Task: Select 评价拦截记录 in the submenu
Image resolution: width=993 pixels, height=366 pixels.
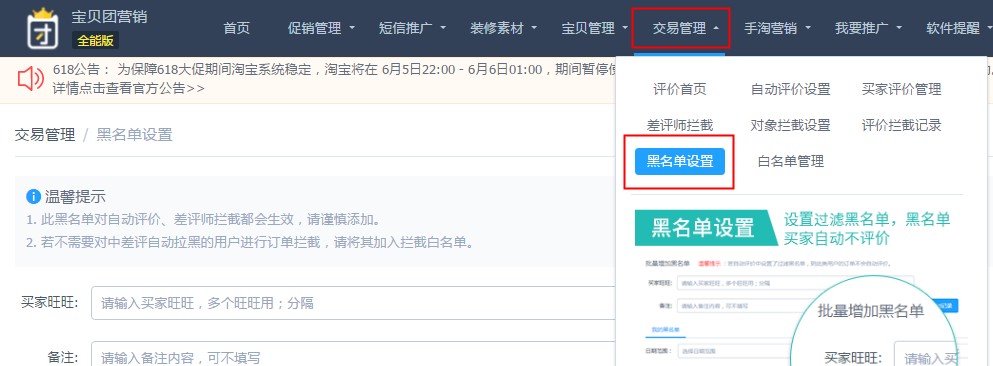Action: pyautogui.click(x=901, y=125)
